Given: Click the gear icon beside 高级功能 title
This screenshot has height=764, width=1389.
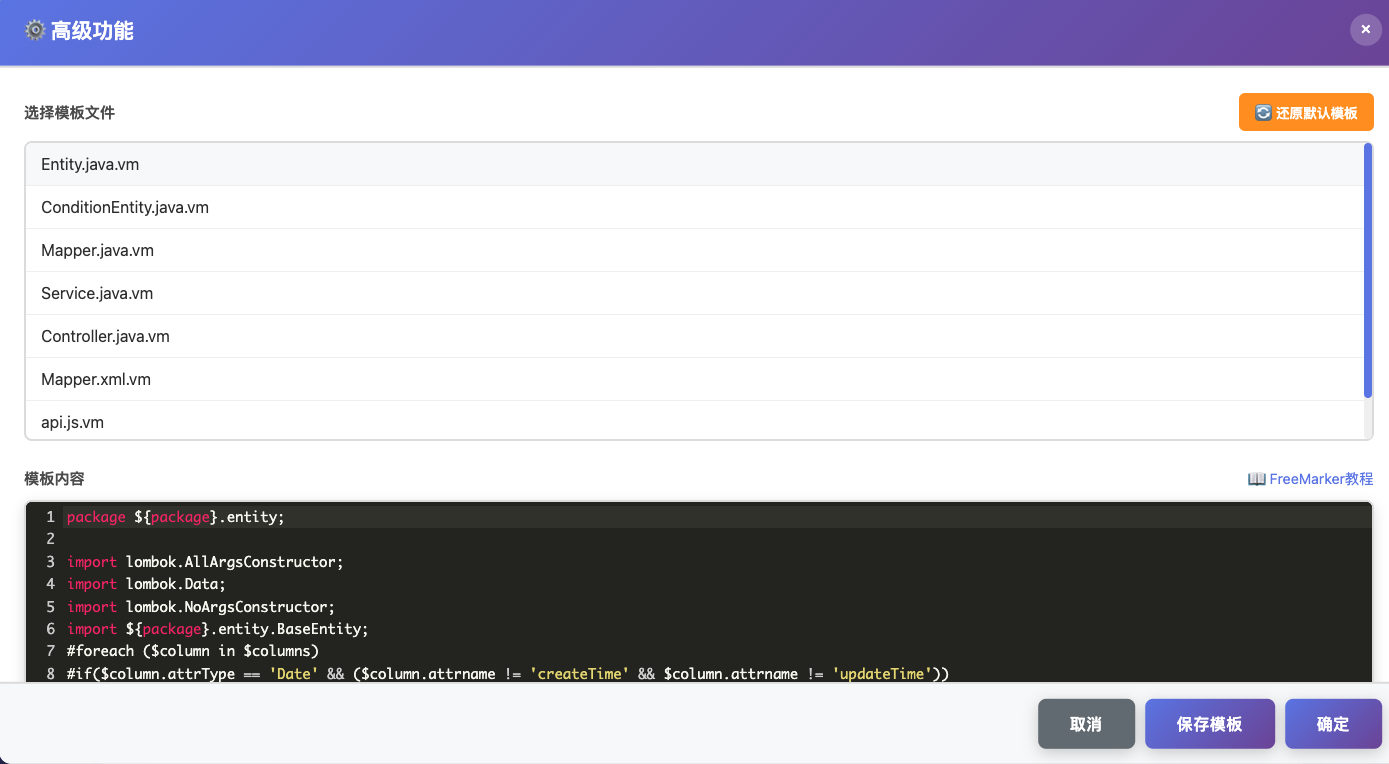Looking at the screenshot, I should 35,31.
